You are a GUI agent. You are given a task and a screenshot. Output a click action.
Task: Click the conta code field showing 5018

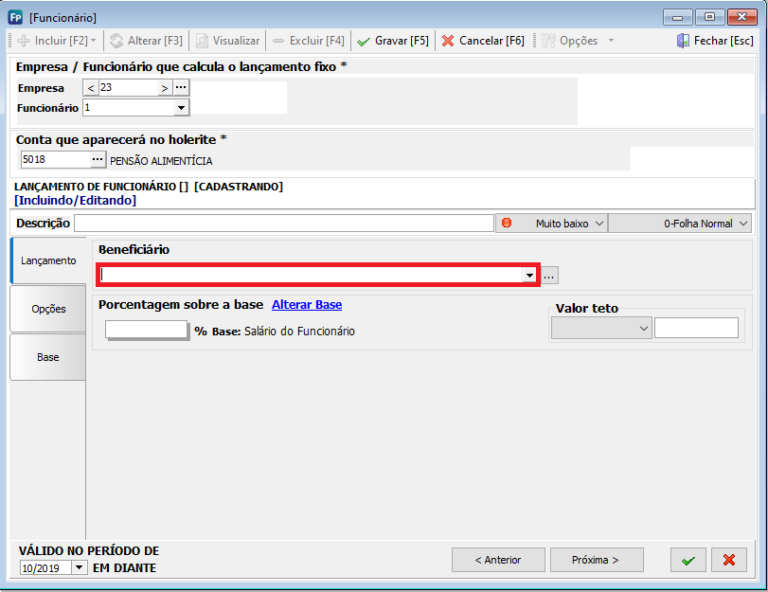[x=55, y=159]
